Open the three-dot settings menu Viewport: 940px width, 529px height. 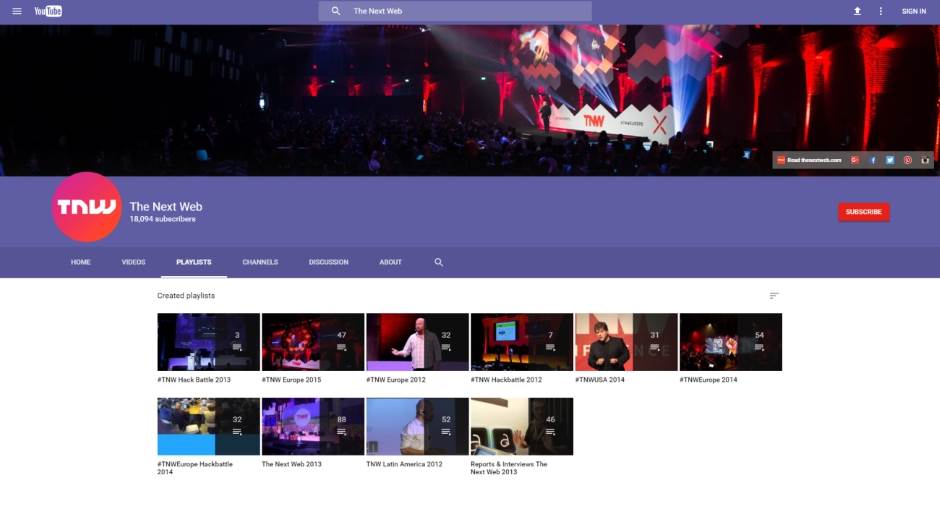pyautogui.click(x=881, y=11)
